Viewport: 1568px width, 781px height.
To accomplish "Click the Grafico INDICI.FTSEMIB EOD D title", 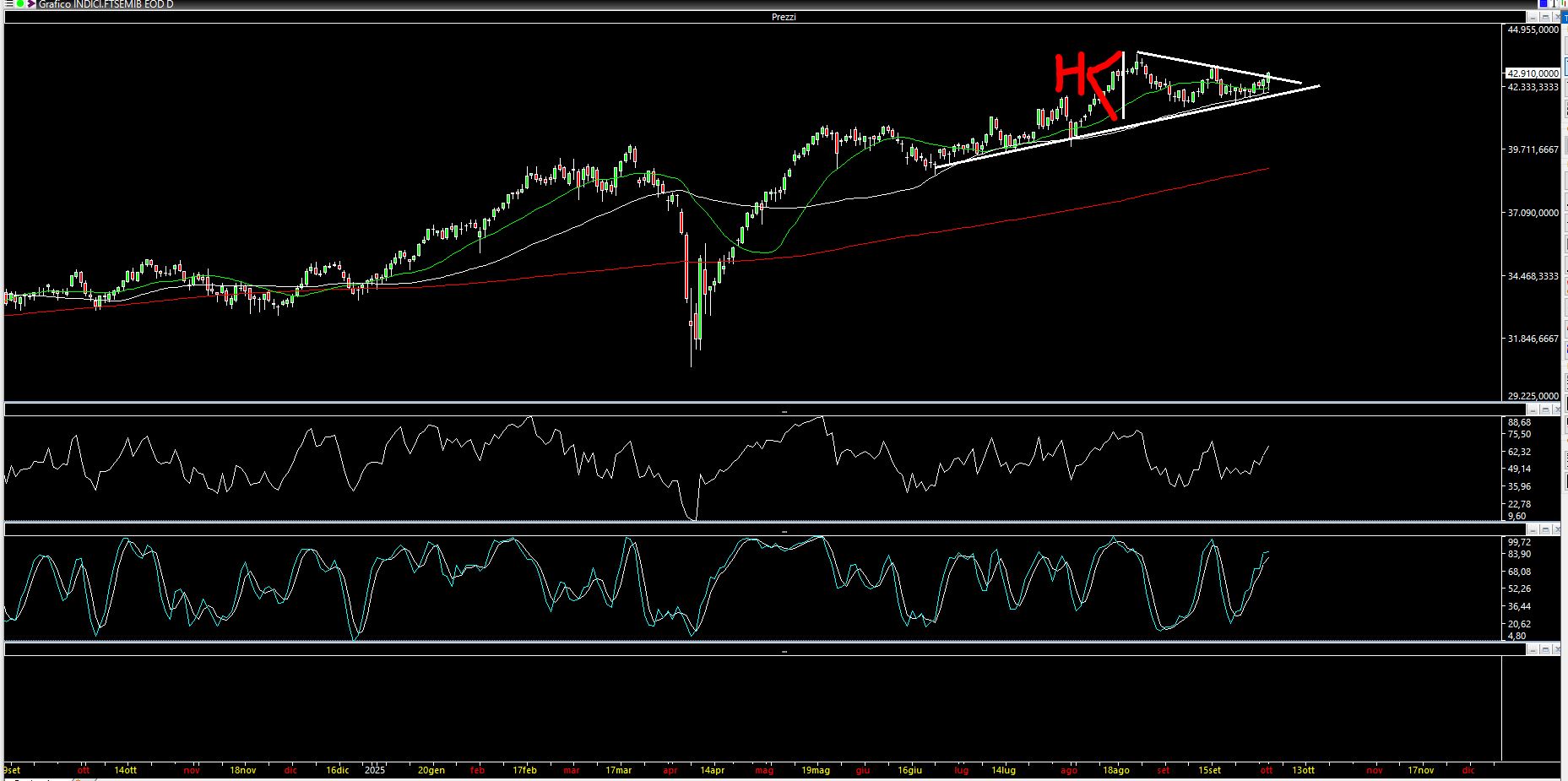I will coord(106,4).
